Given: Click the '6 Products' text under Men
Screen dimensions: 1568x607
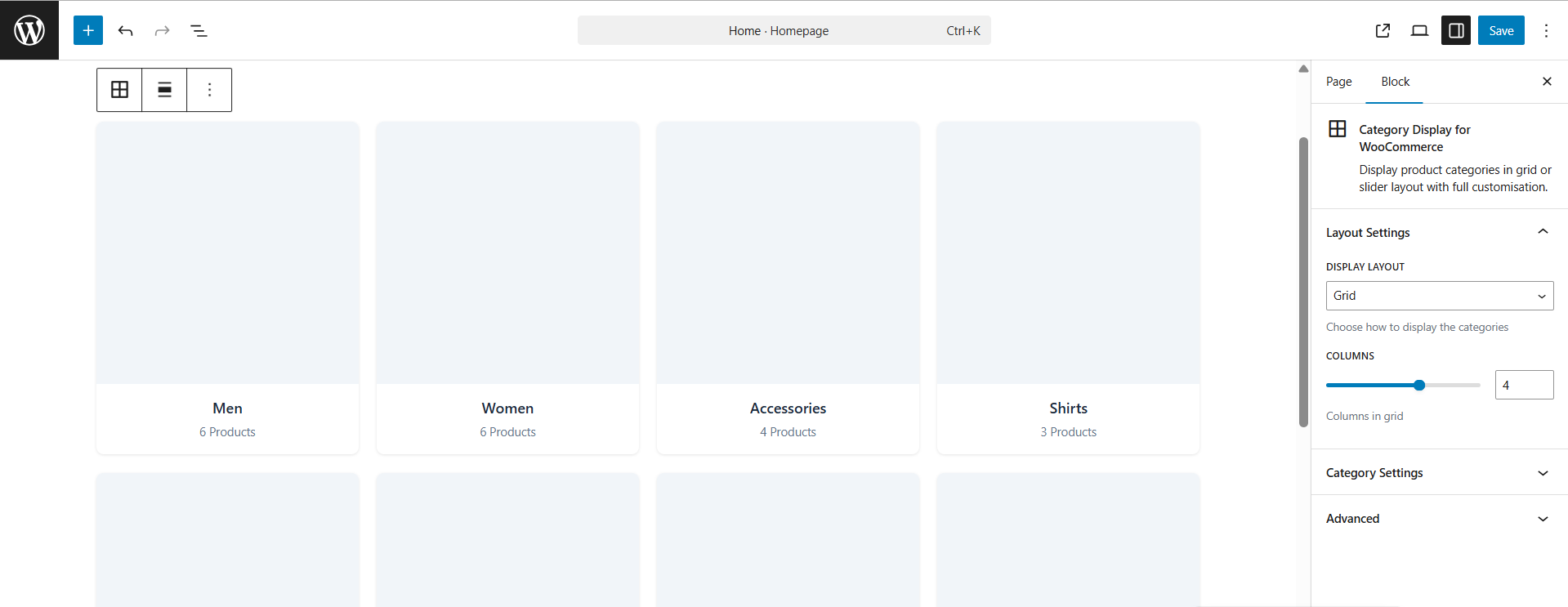Looking at the screenshot, I should 227,432.
